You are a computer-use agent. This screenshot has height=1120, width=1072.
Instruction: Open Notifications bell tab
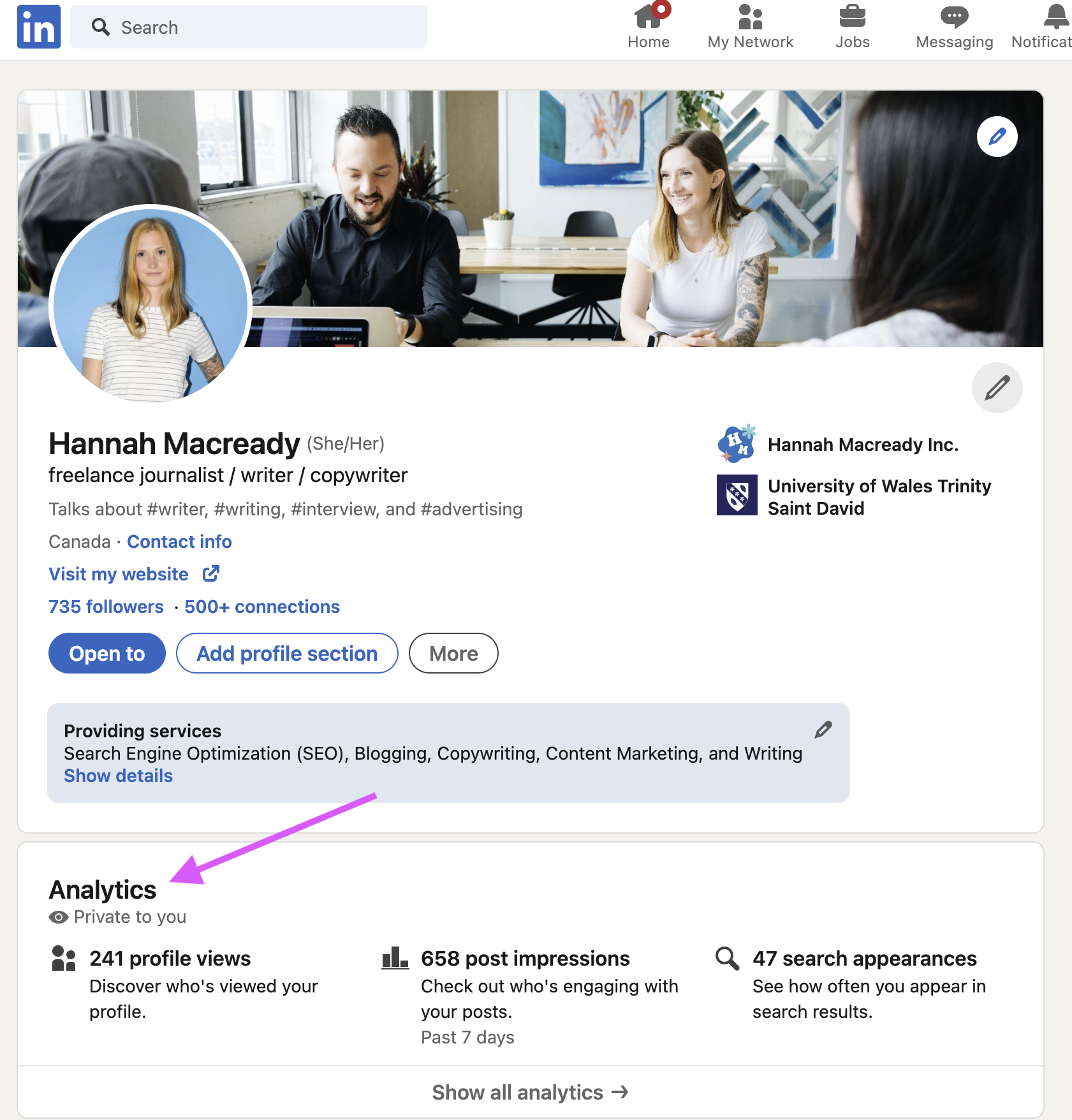1042,27
